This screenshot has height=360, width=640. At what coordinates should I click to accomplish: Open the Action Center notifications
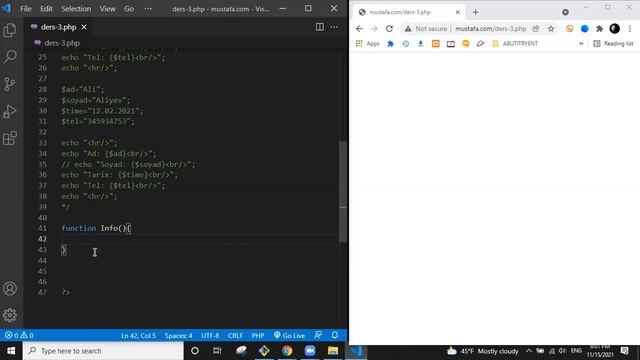pyautogui.click(x=624, y=351)
